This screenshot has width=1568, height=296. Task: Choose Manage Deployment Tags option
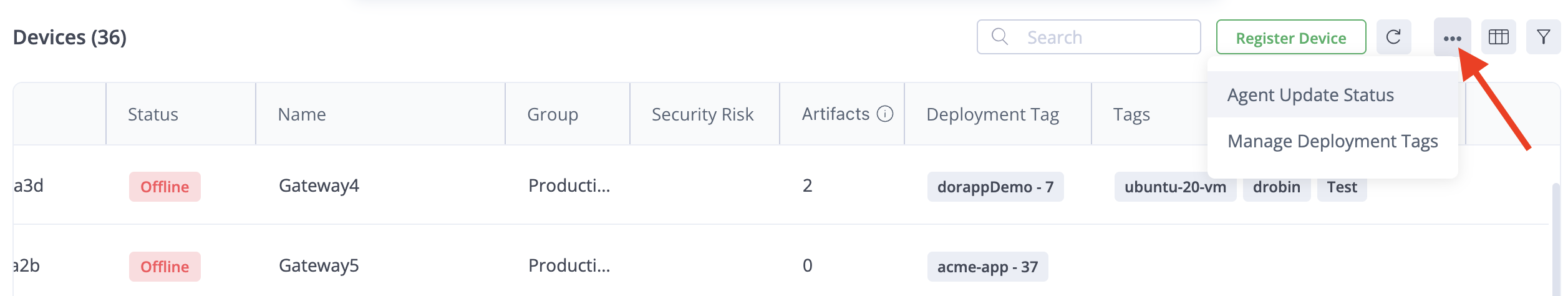coord(1332,141)
